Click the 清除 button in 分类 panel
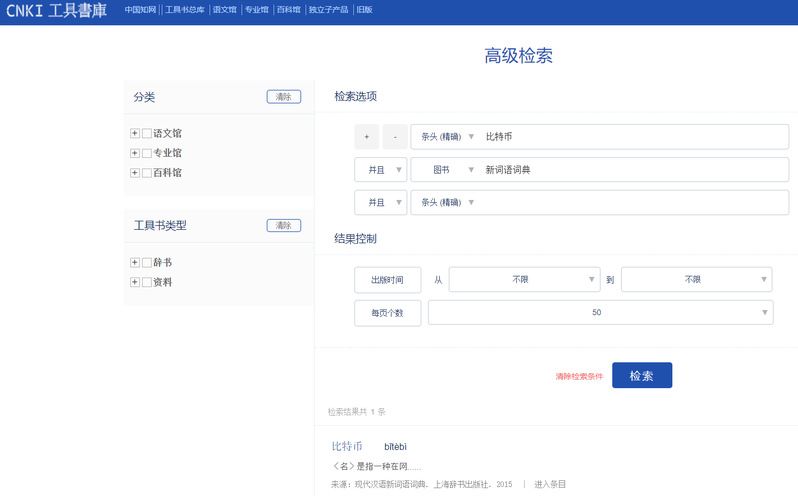 pos(283,97)
